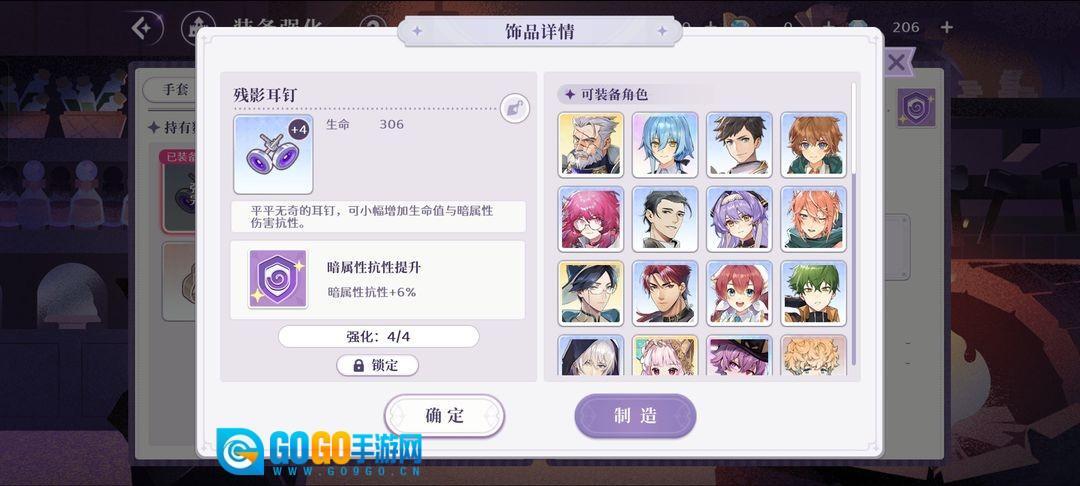Click the purple shield icon at far right
1080x486 pixels.
pyautogui.click(x=916, y=108)
